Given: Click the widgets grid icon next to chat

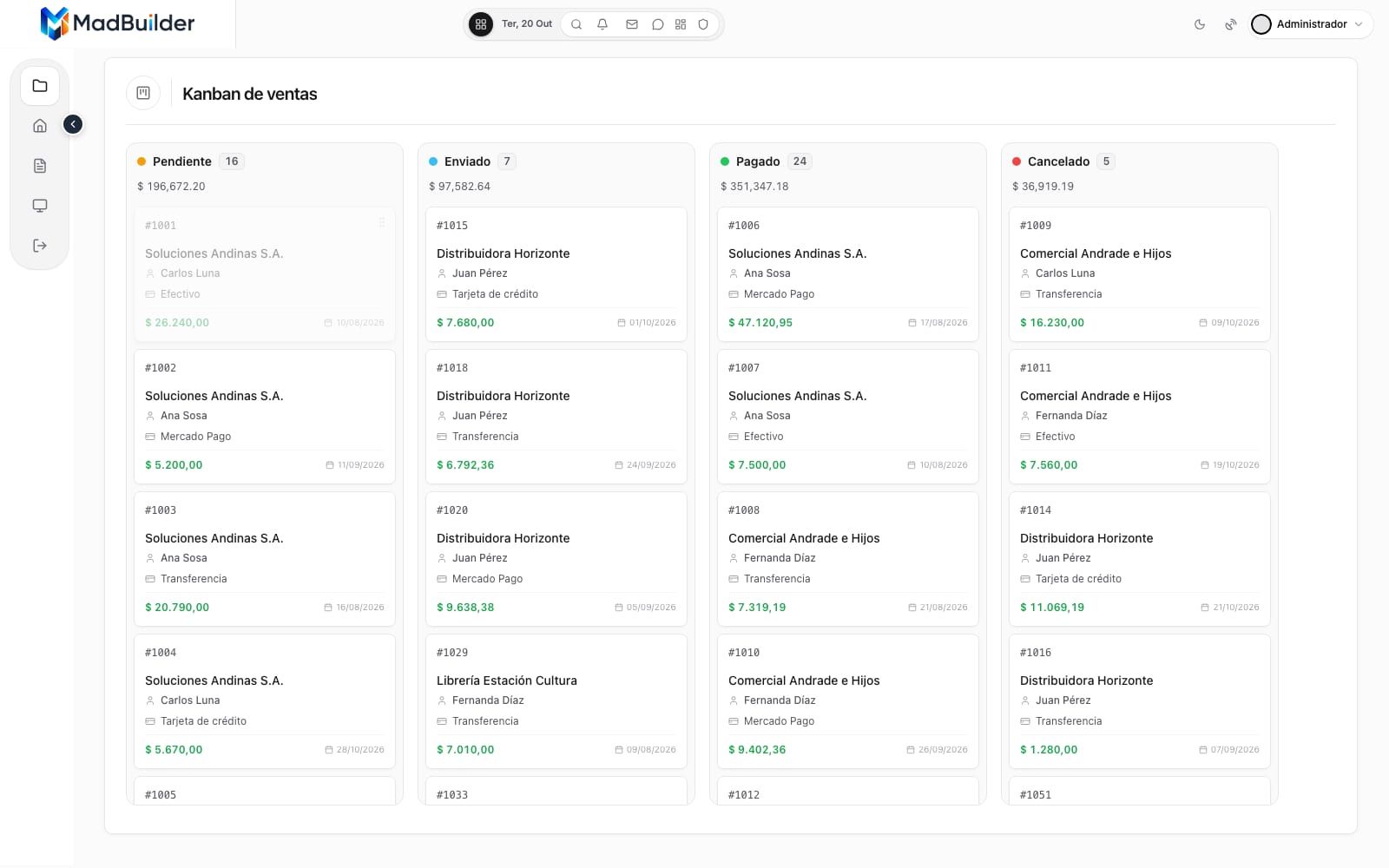Looking at the screenshot, I should point(681,24).
